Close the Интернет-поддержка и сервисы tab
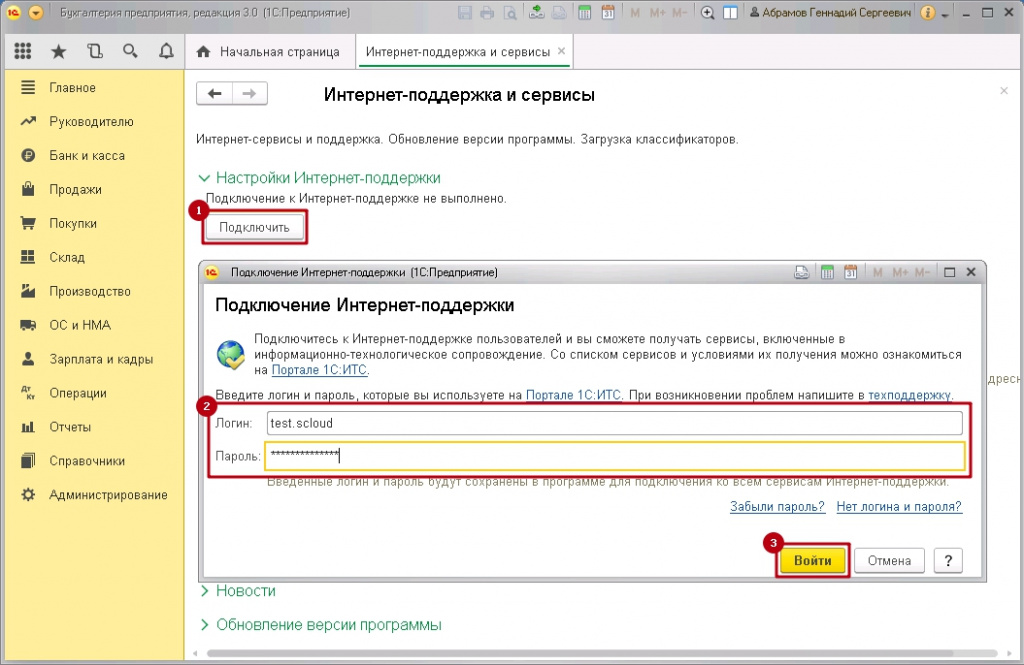This screenshot has height=665, width=1024. (x=561, y=51)
